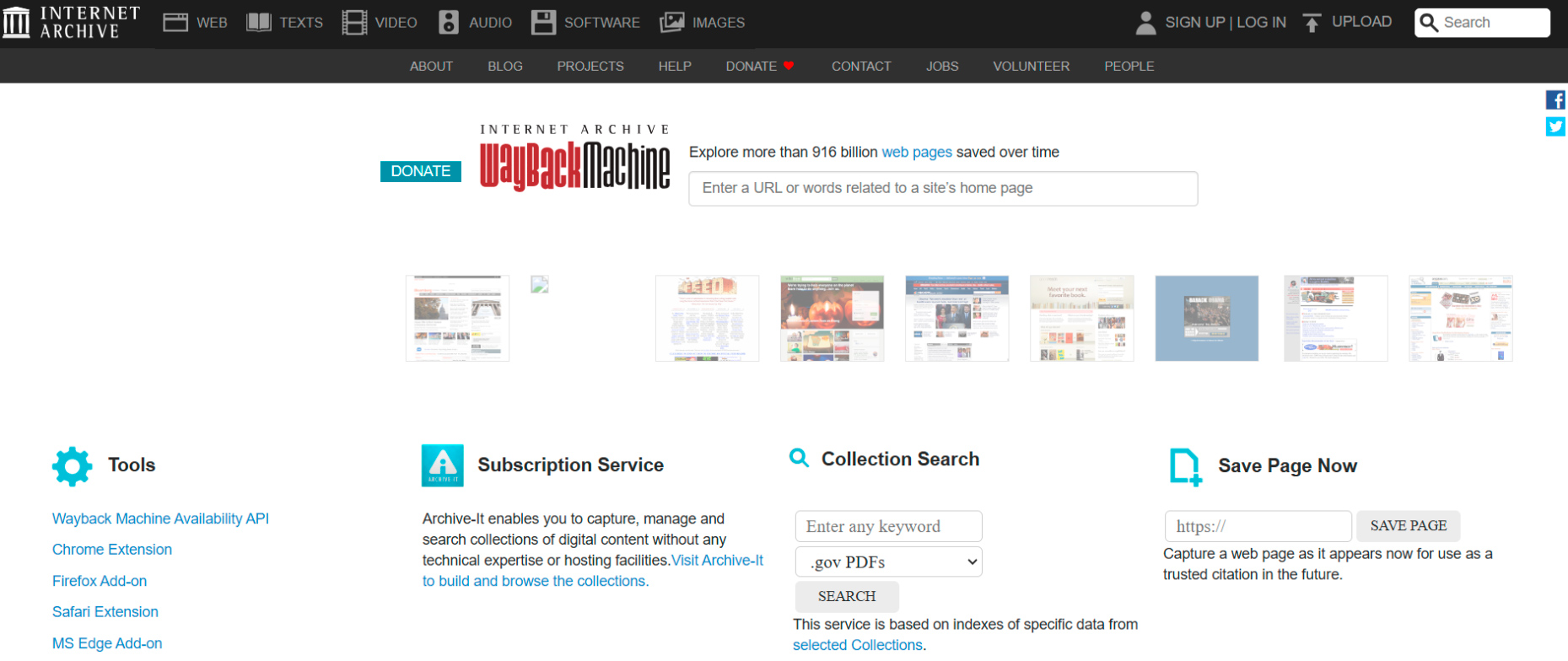Open the CONTACT menu item

point(861,66)
